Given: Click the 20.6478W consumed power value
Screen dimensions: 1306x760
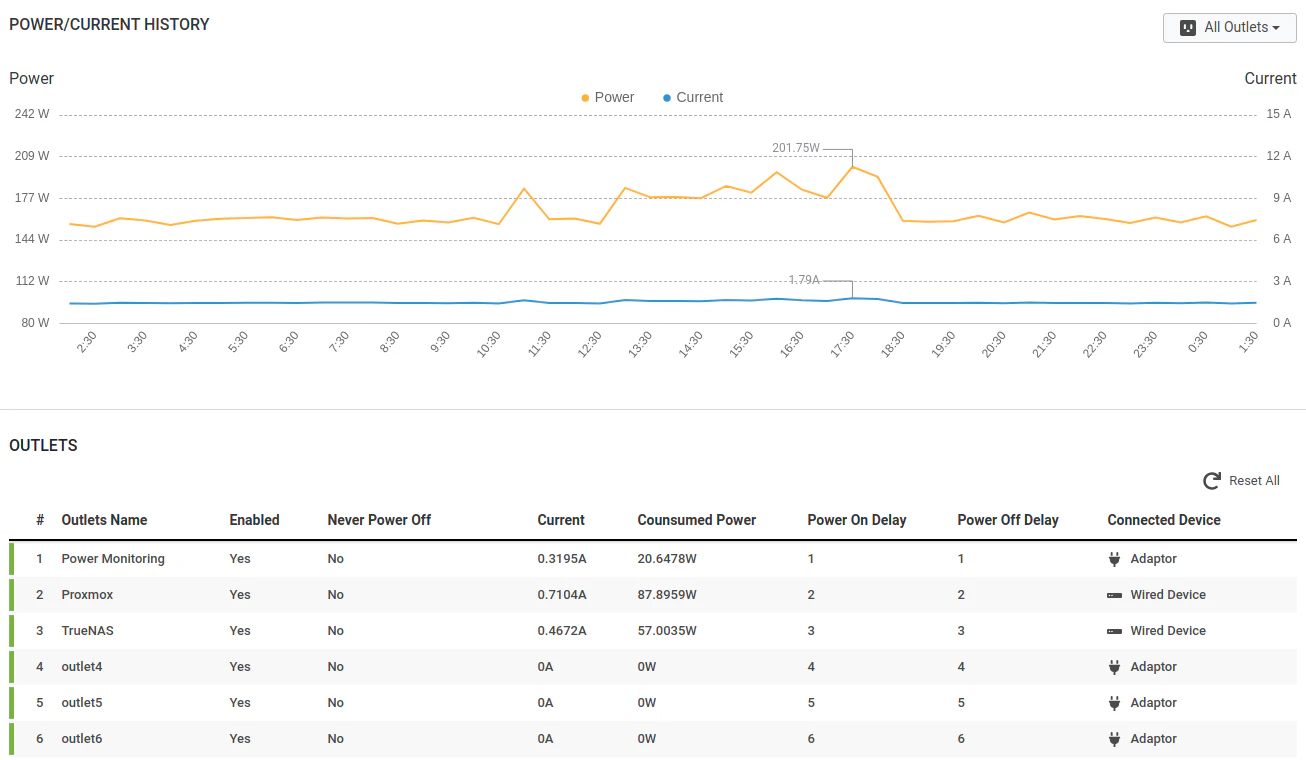Looking at the screenshot, I should click(667, 559).
